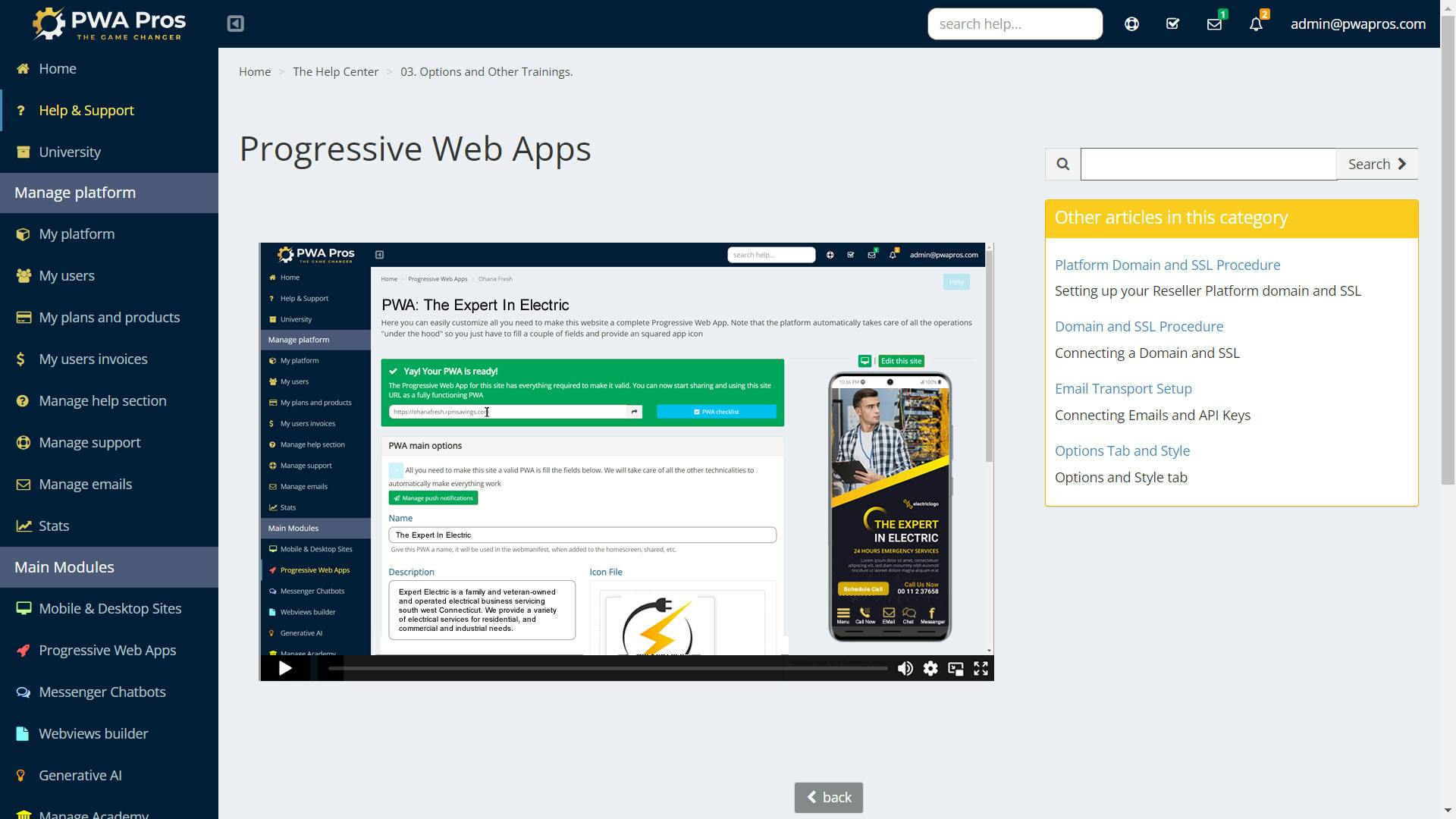Image resolution: width=1456 pixels, height=819 pixels.
Task: Click The Help Center breadcrumb
Action: [335, 71]
